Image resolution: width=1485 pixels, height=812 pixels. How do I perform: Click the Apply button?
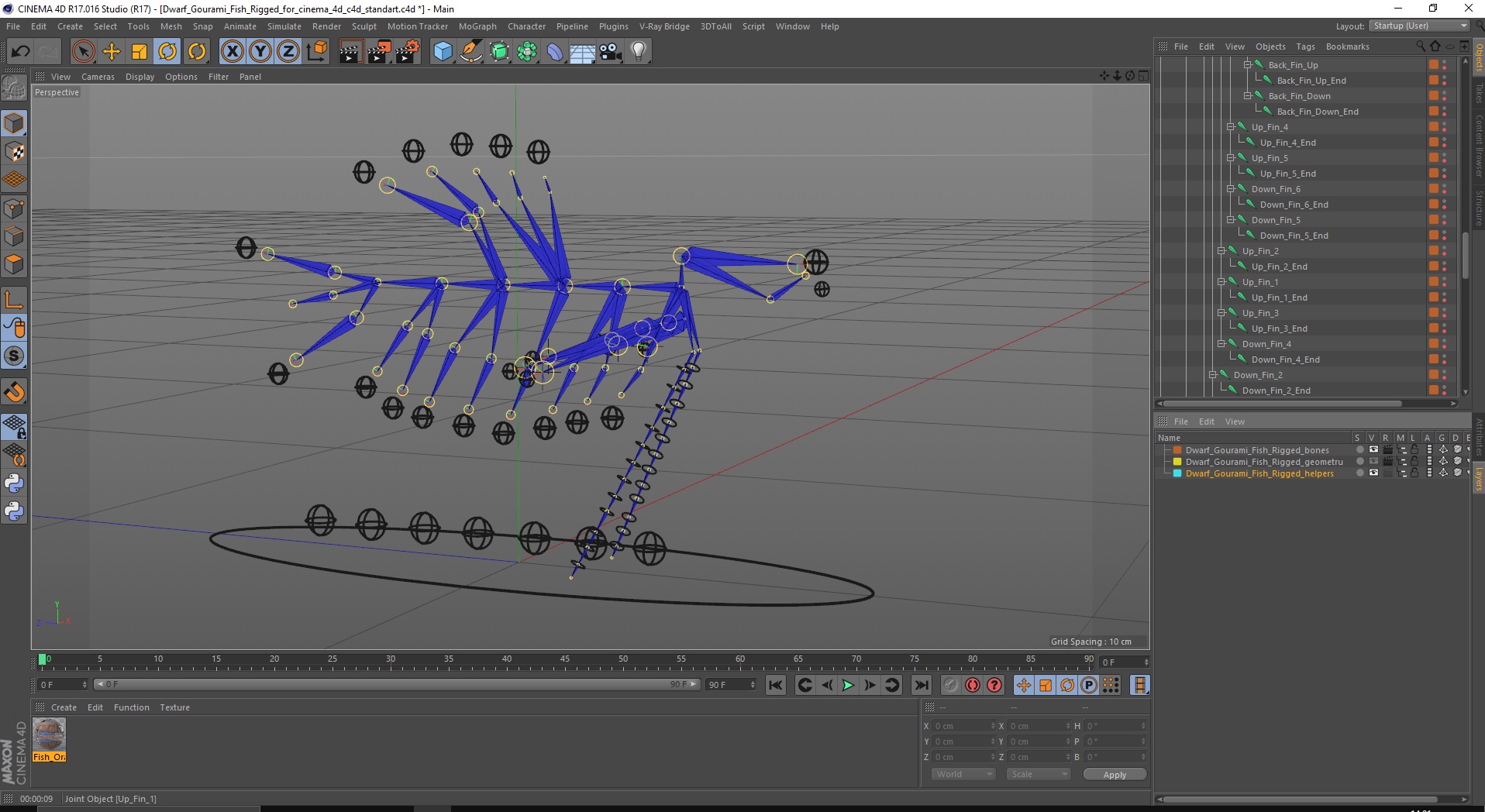(1115, 774)
